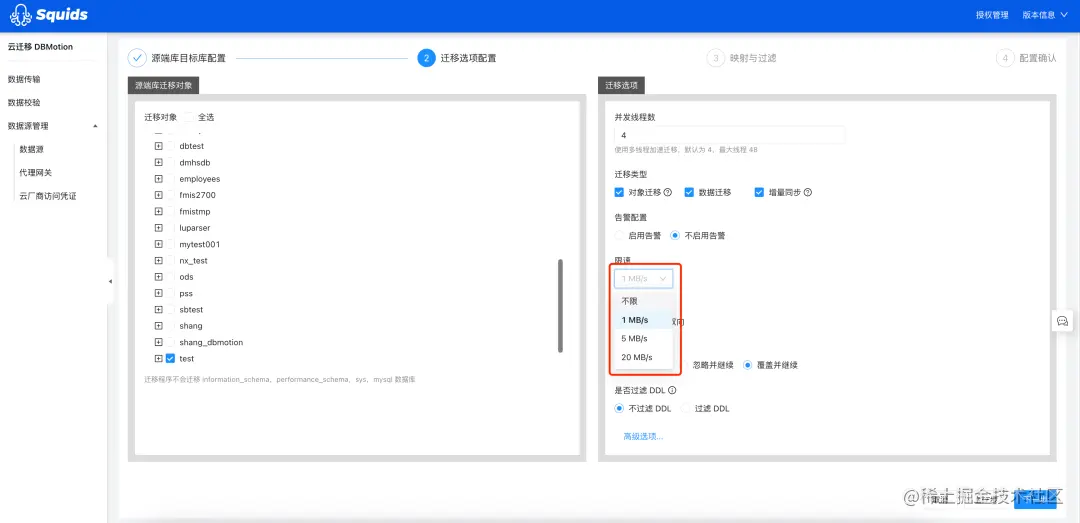Click the nx_test database name

194,260
